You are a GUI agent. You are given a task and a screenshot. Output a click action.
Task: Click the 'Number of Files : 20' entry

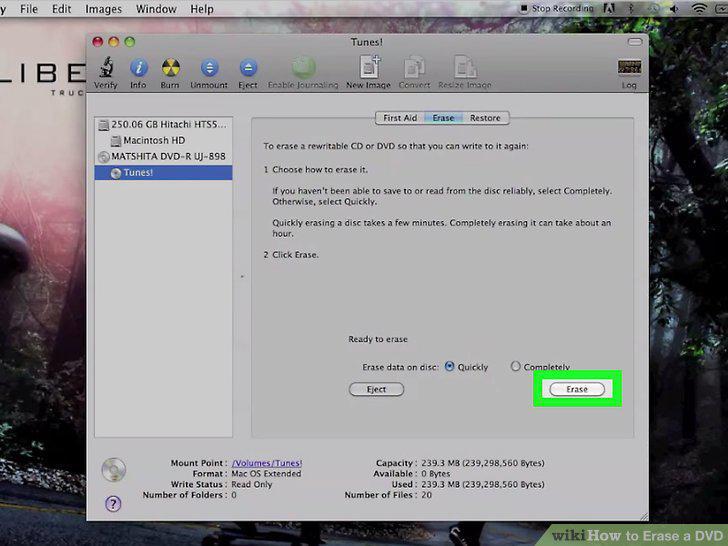point(388,495)
